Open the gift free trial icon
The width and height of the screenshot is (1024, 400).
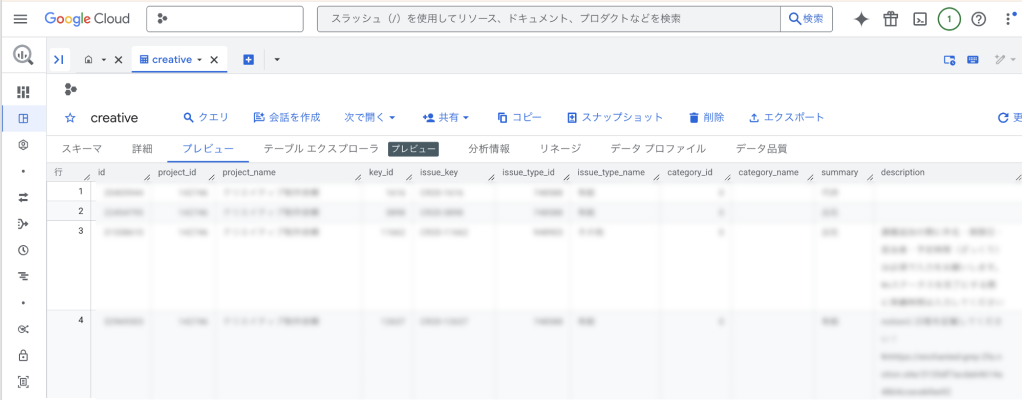click(x=890, y=19)
